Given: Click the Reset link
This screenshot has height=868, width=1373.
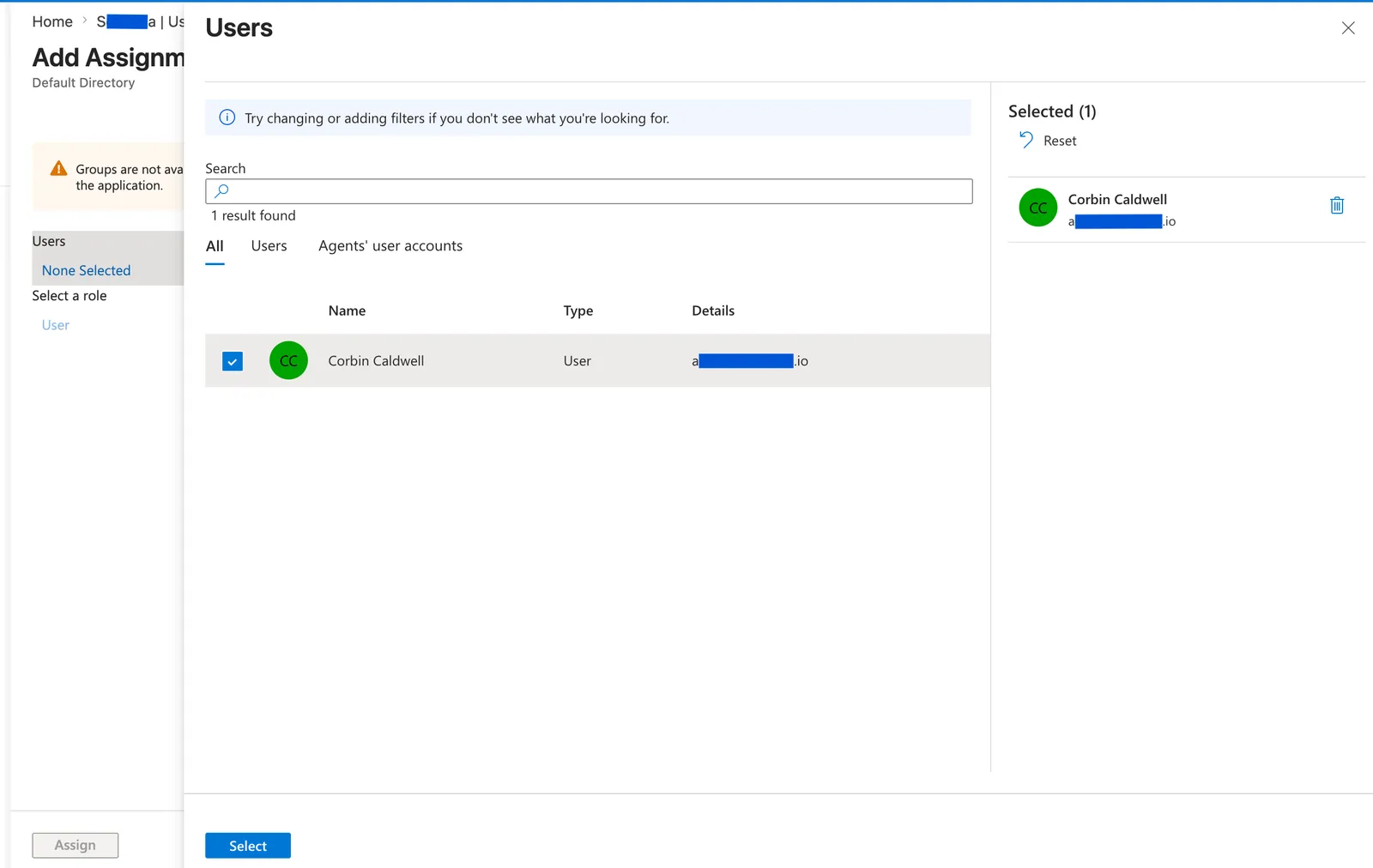Looking at the screenshot, I should point(1060,141).
